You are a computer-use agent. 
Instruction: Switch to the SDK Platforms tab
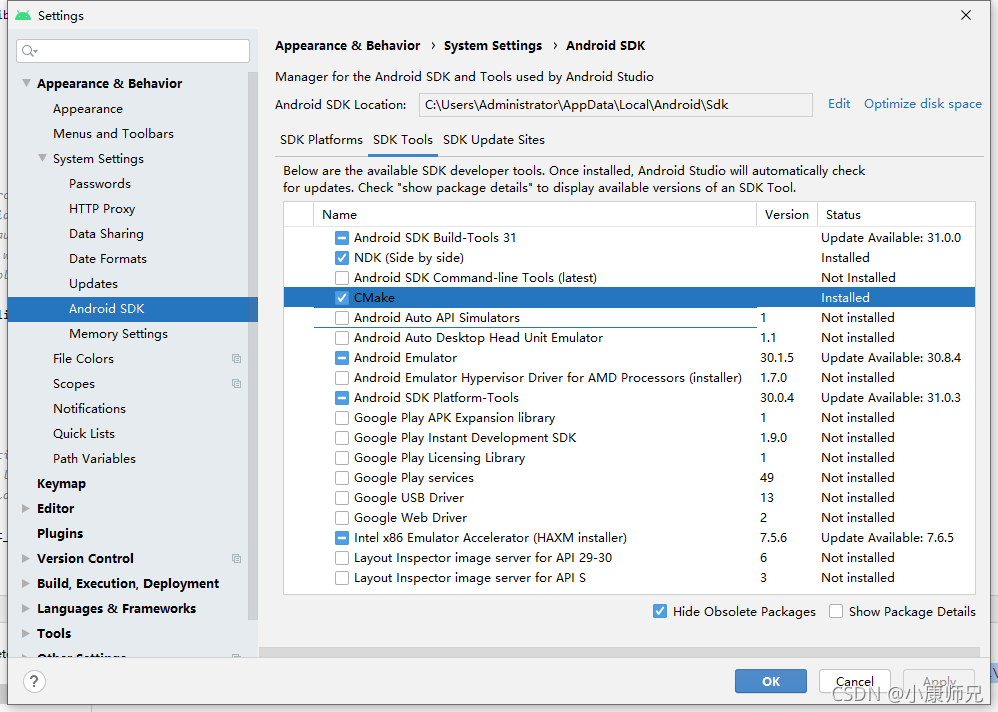[321, 140]
